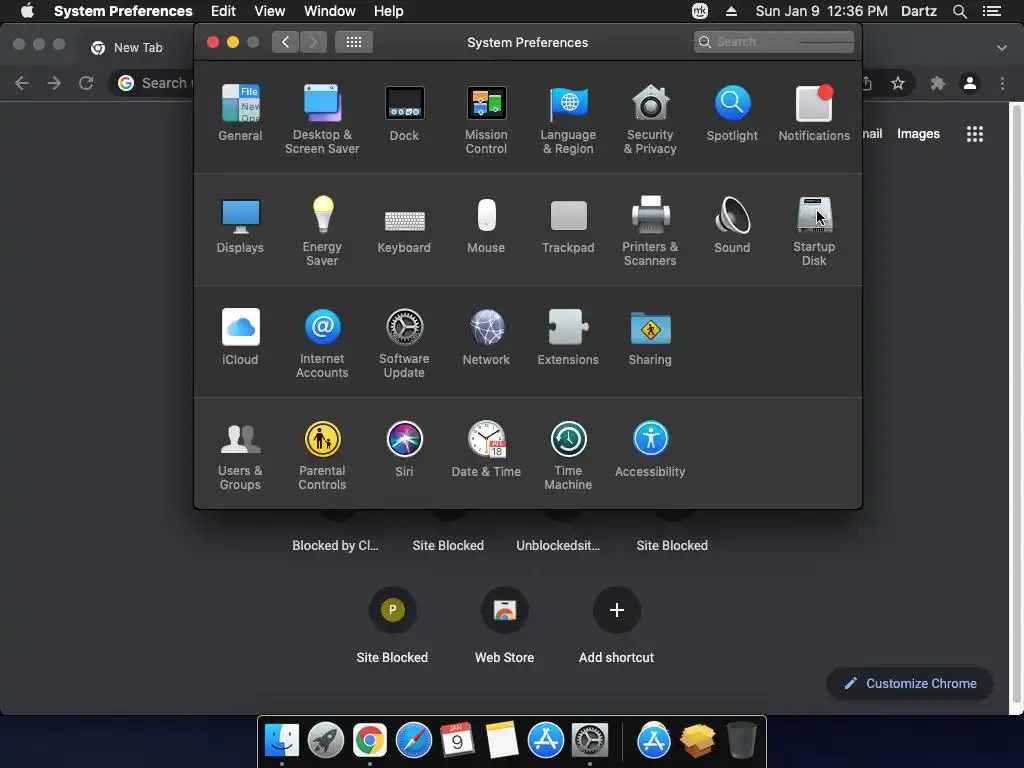
Task: Open Sound preferences
Action: (732, 225)
